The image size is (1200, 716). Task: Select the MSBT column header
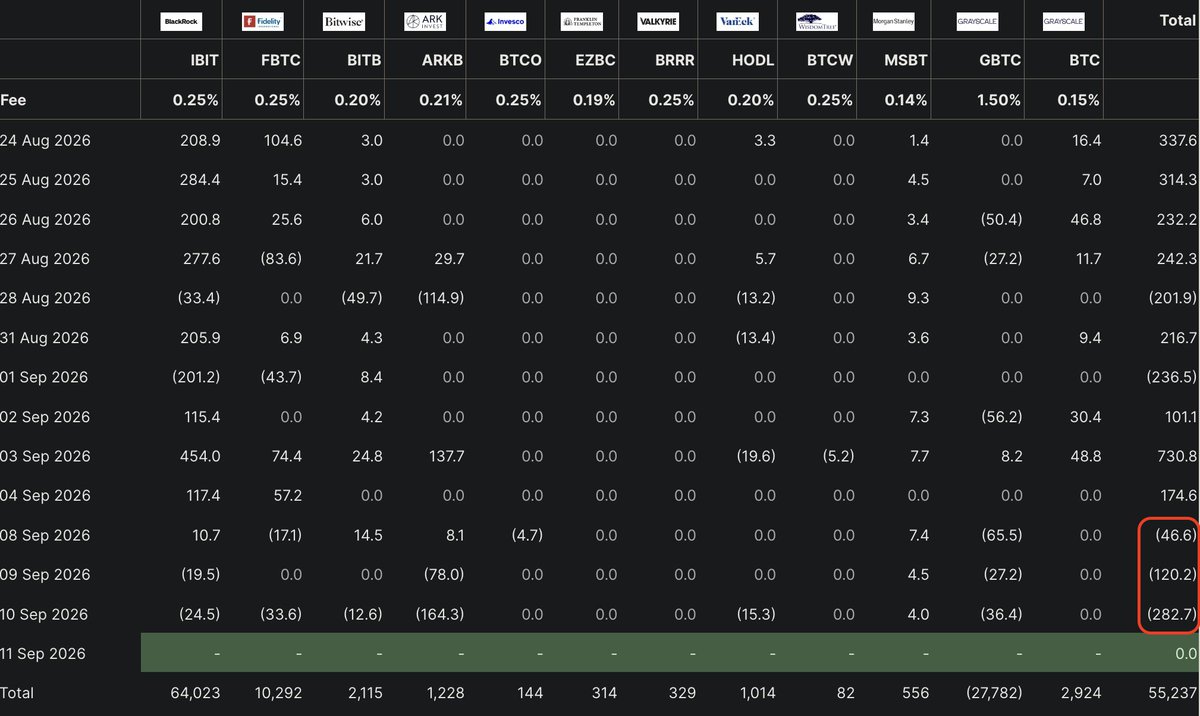[906, 60]
